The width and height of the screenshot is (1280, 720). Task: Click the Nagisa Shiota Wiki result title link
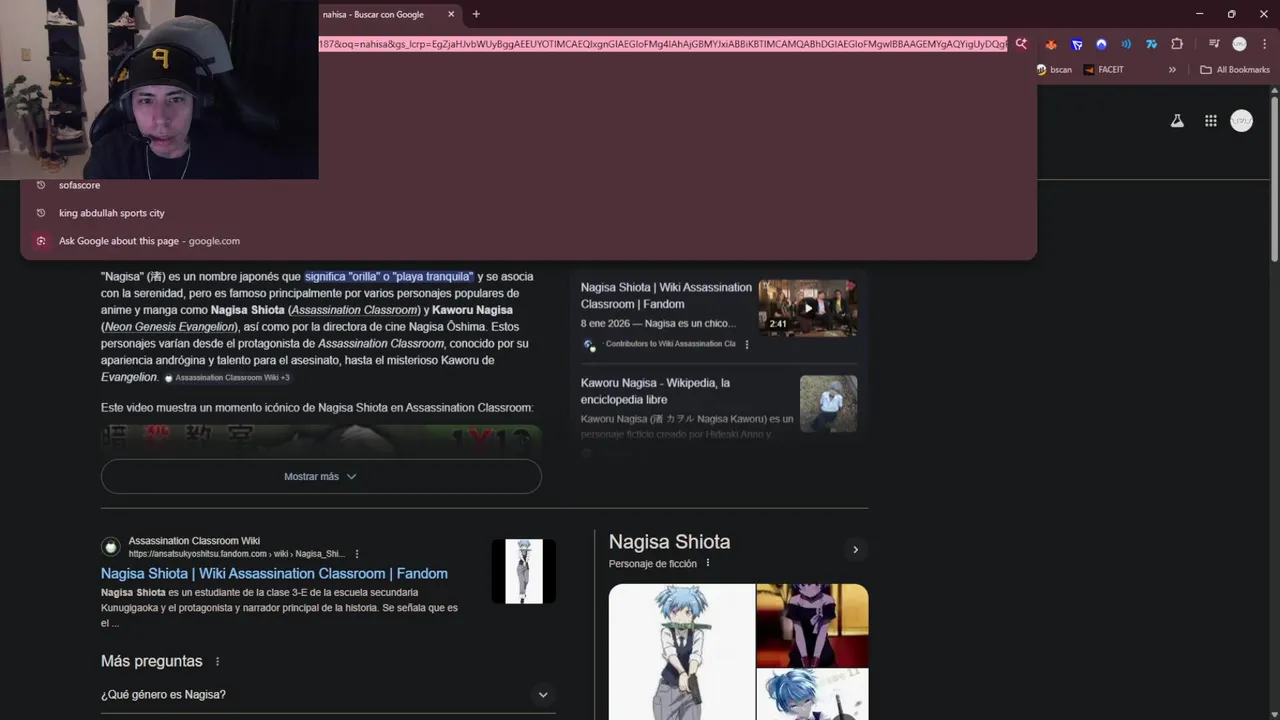[x=274, y=573]
